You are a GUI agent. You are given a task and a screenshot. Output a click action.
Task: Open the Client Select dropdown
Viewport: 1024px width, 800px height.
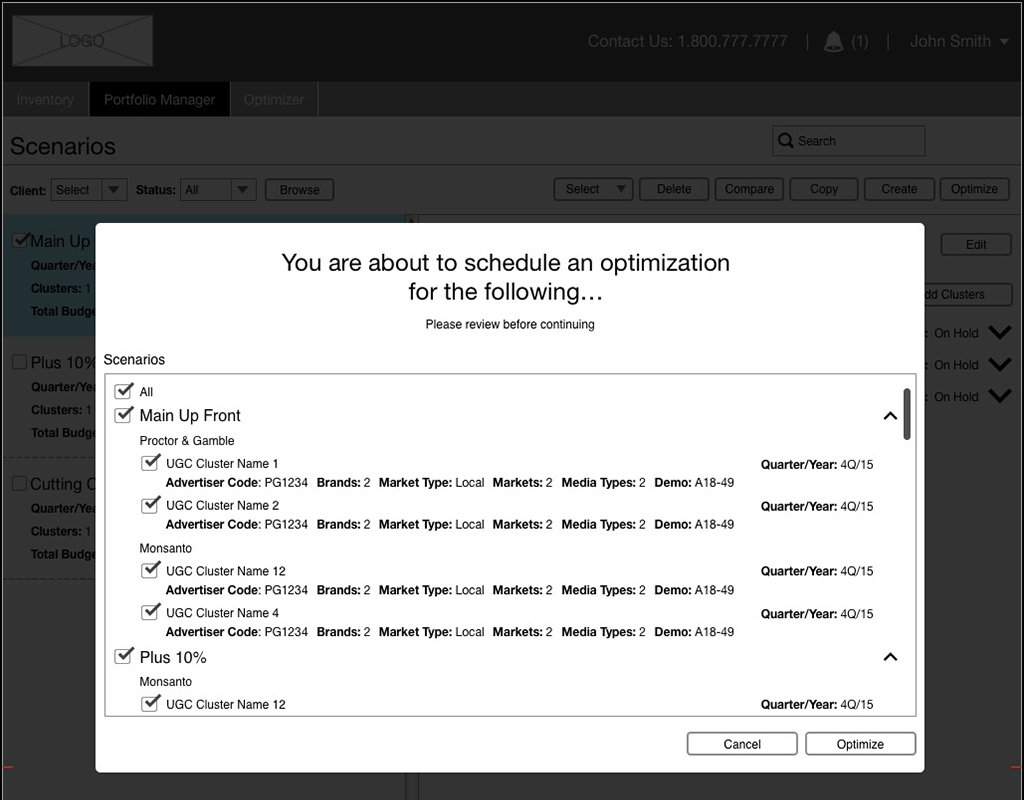click(x=88, y=190)
